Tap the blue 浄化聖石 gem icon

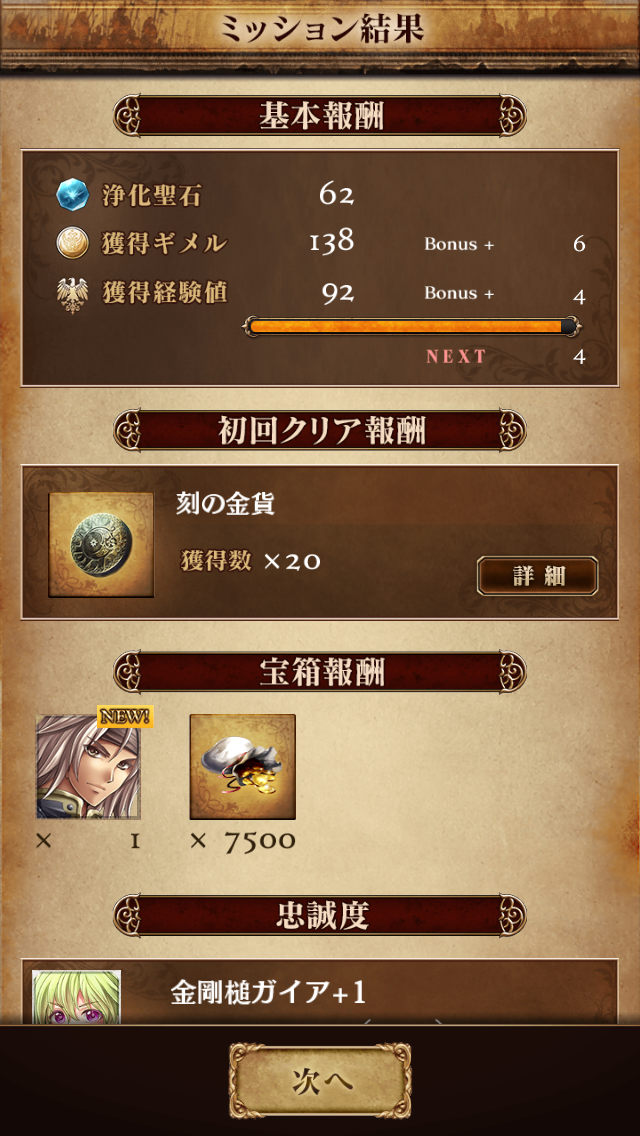tap(72, 196)
